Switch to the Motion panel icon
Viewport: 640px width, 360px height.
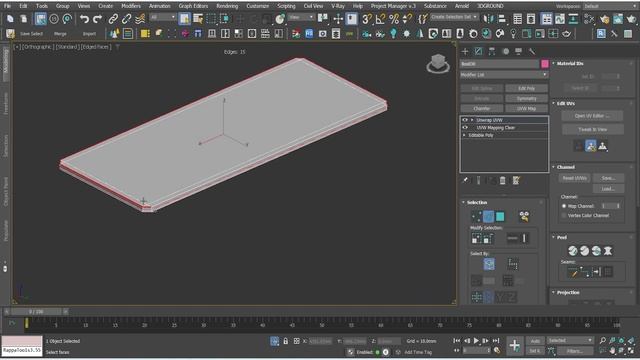coord(506,51)
